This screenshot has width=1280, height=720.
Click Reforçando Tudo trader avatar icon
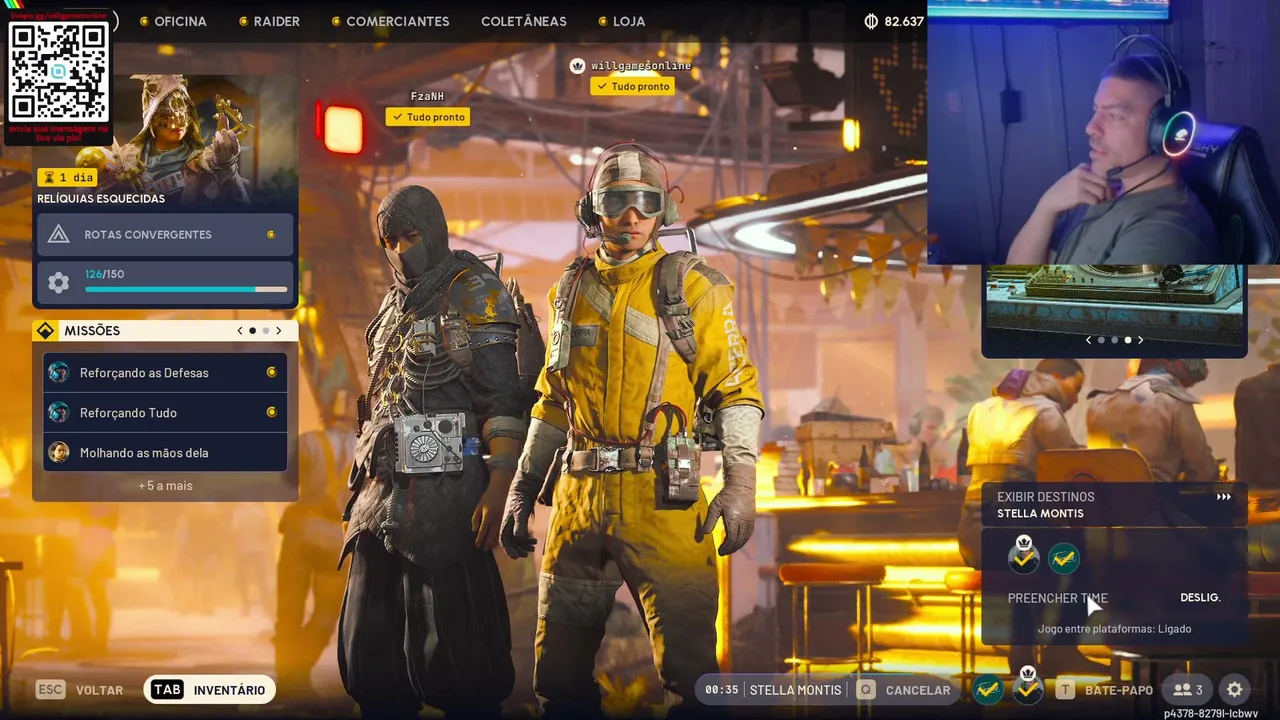coord(59,412)
